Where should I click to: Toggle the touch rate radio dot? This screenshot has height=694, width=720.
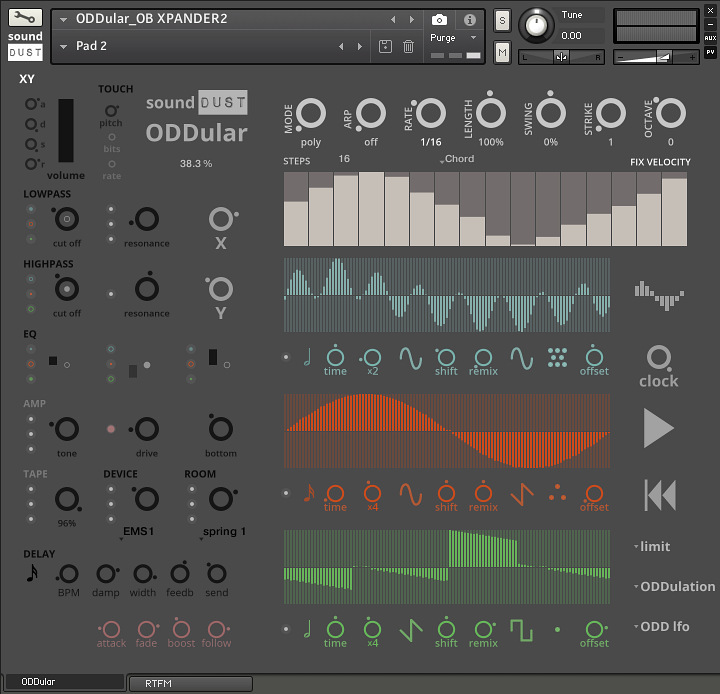(x=112, y=164)
